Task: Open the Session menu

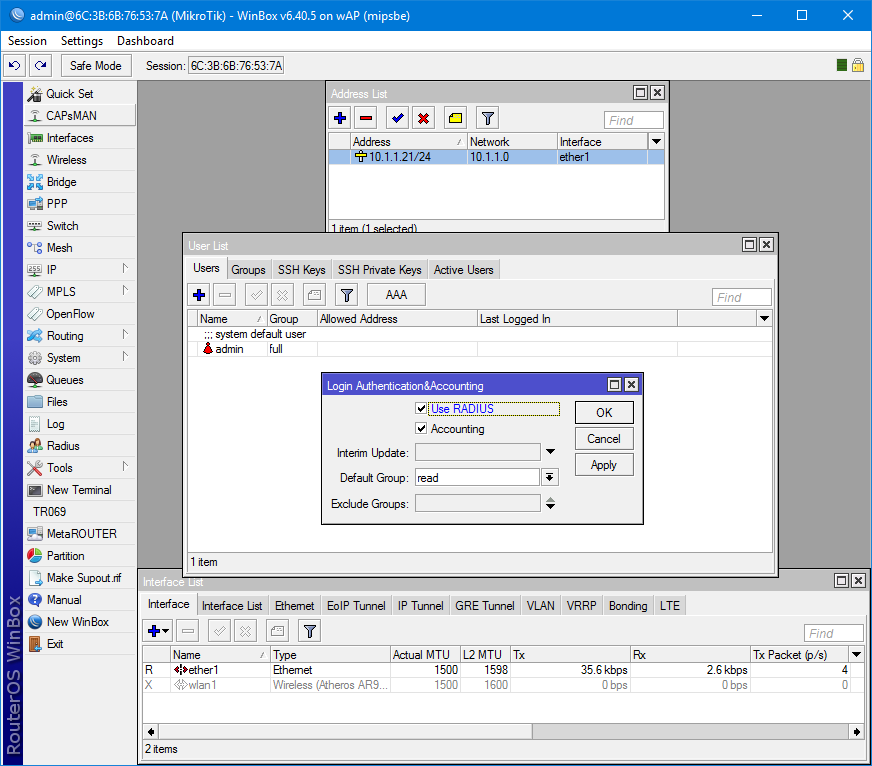Action: click(x=27, y=41)
